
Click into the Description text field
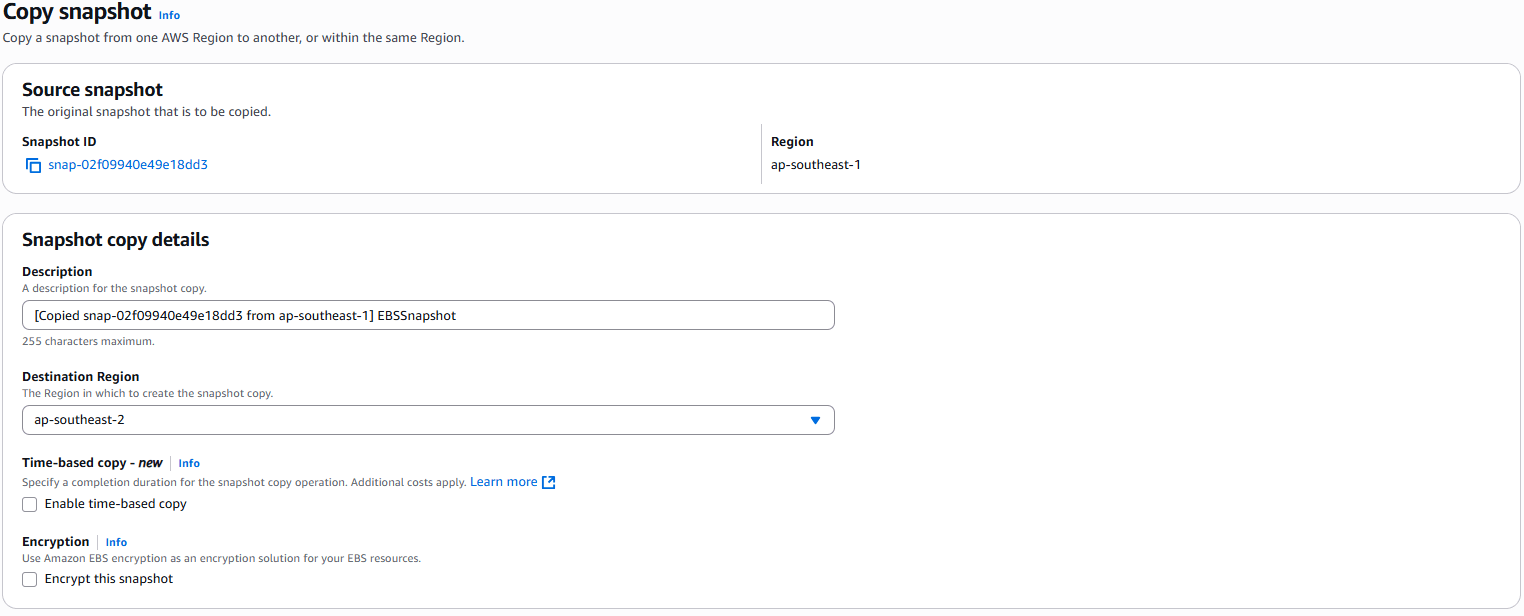pyautogui.click(x=428, y=315)
